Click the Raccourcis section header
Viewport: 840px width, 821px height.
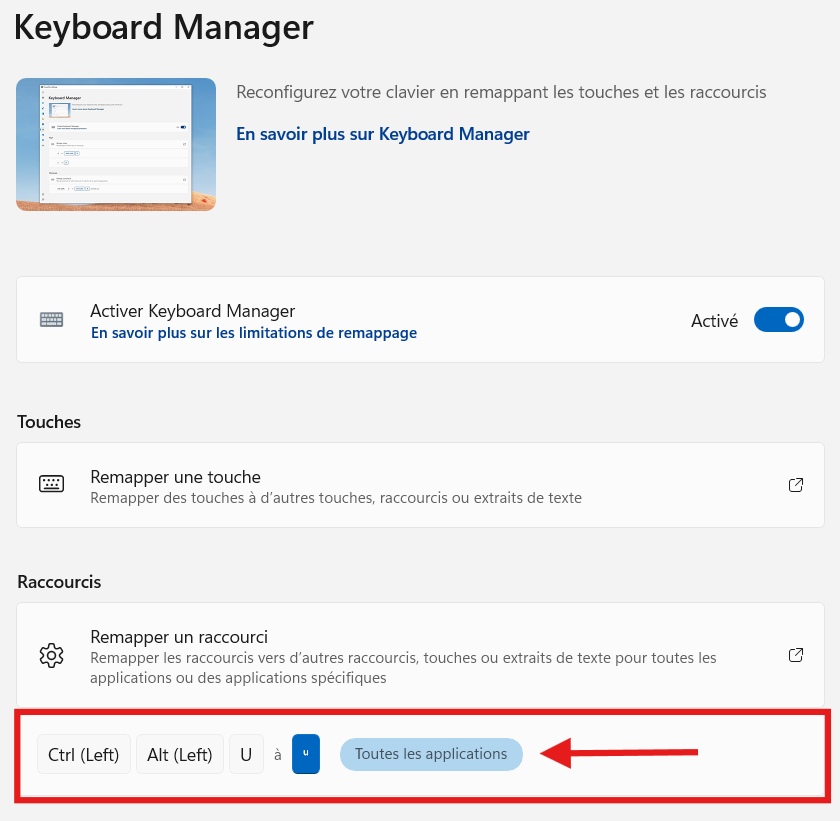tap(59, 582)
